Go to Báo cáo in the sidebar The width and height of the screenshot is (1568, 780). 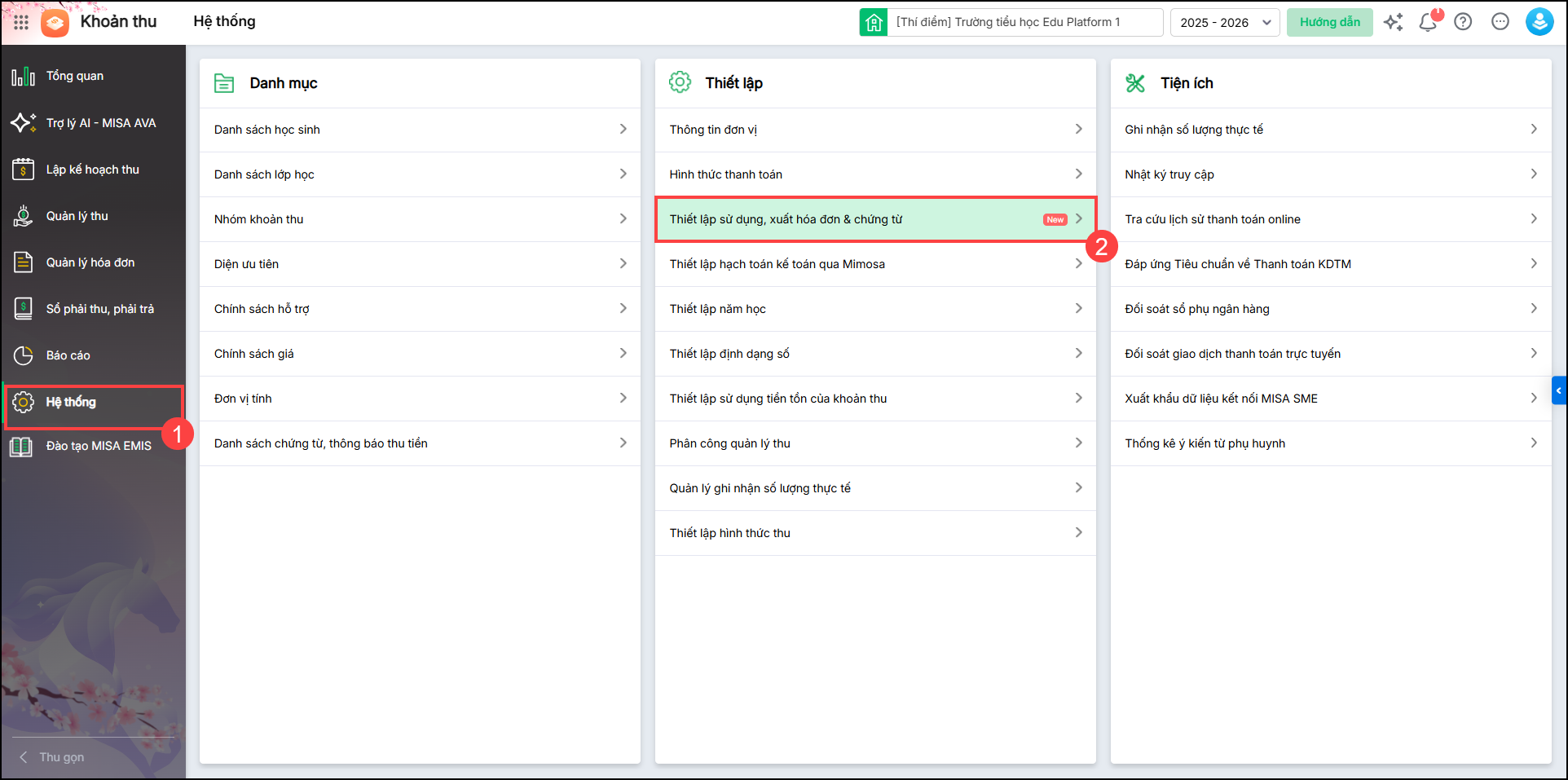pos(68,355)
